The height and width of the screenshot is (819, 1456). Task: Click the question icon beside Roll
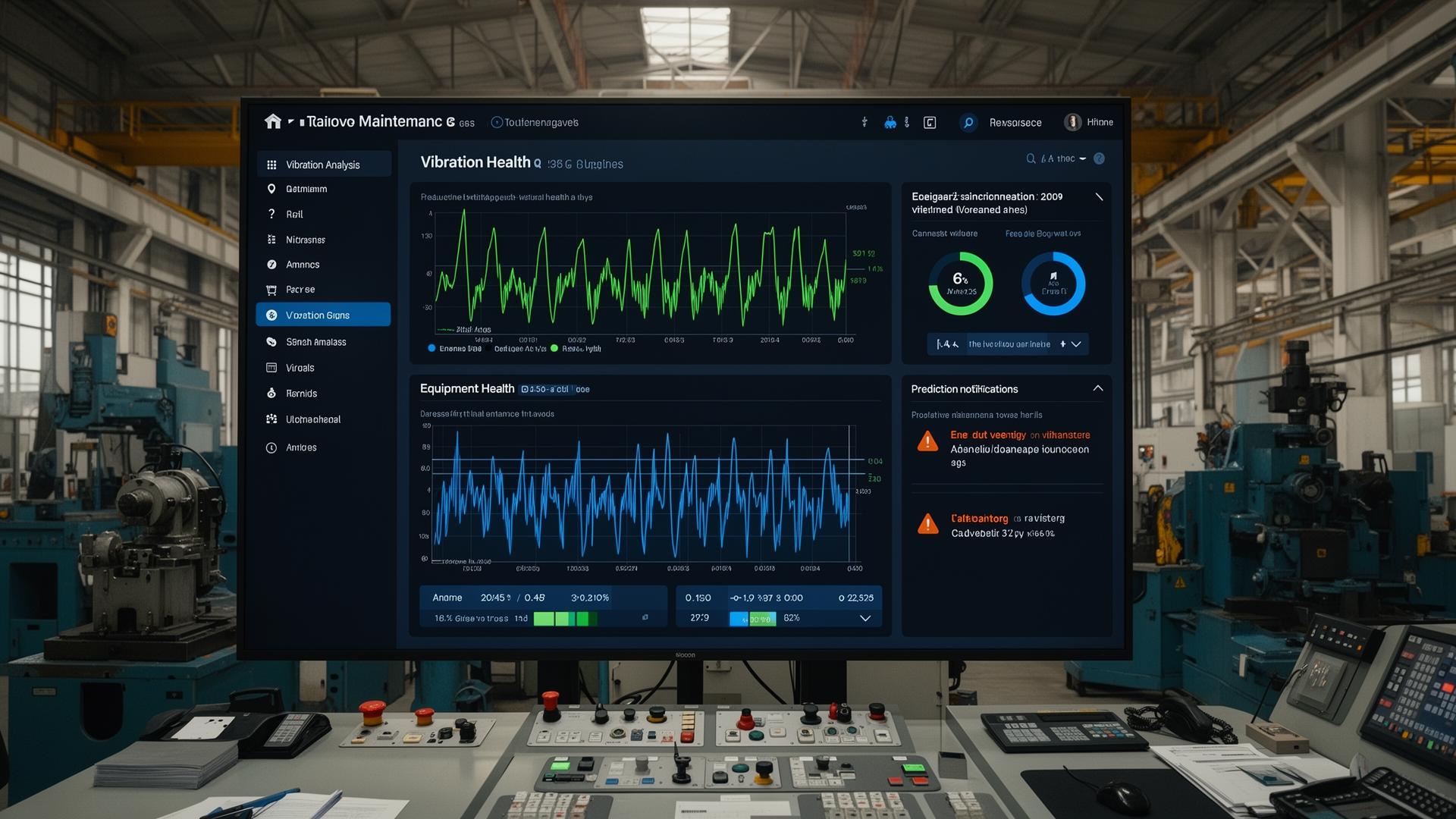coord(271,214)
